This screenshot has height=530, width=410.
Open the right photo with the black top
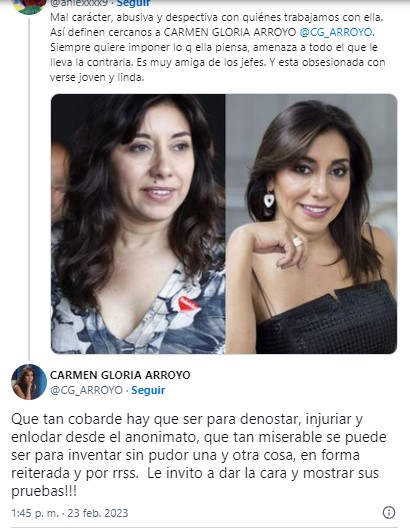click(x=311, y=224)
